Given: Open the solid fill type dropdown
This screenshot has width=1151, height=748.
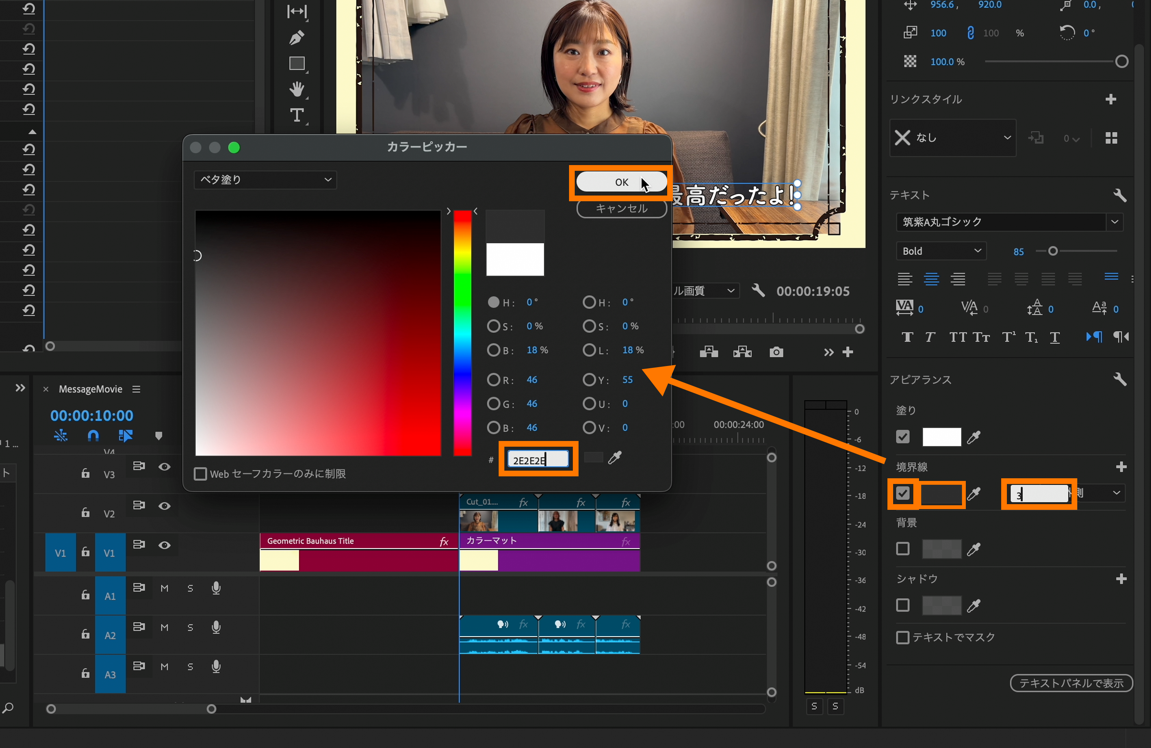Looking at the screenshot, I should pyautogui.click(x=265, y=180).
